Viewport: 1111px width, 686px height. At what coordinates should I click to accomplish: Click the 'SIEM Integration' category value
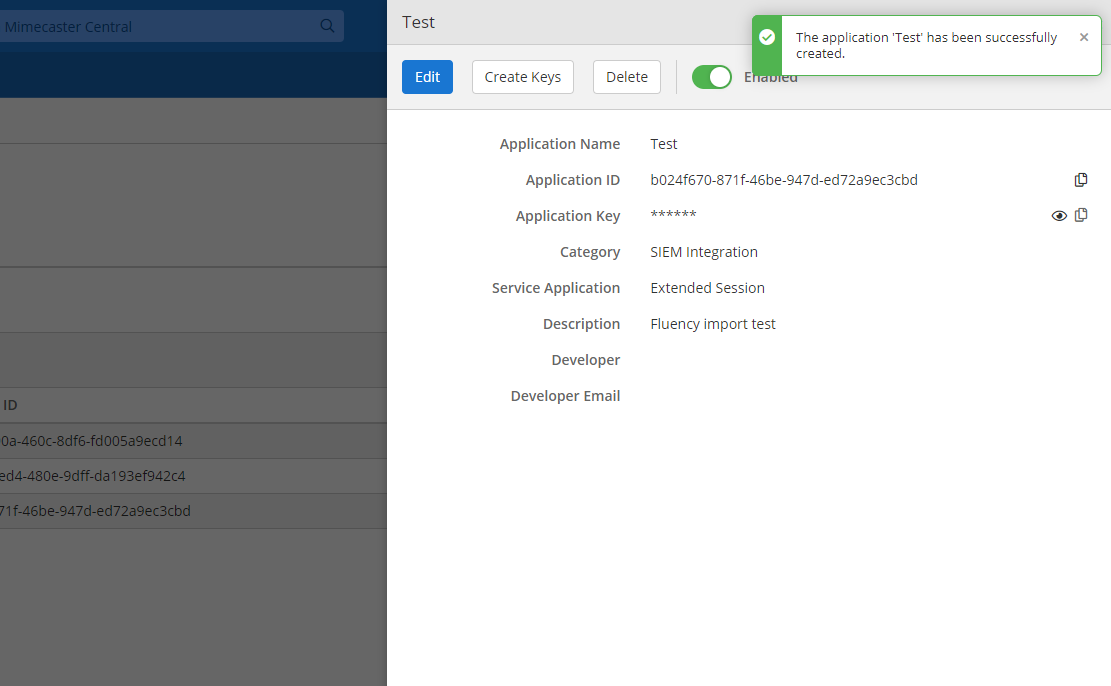pyautogui.click(x=704, y=252)
